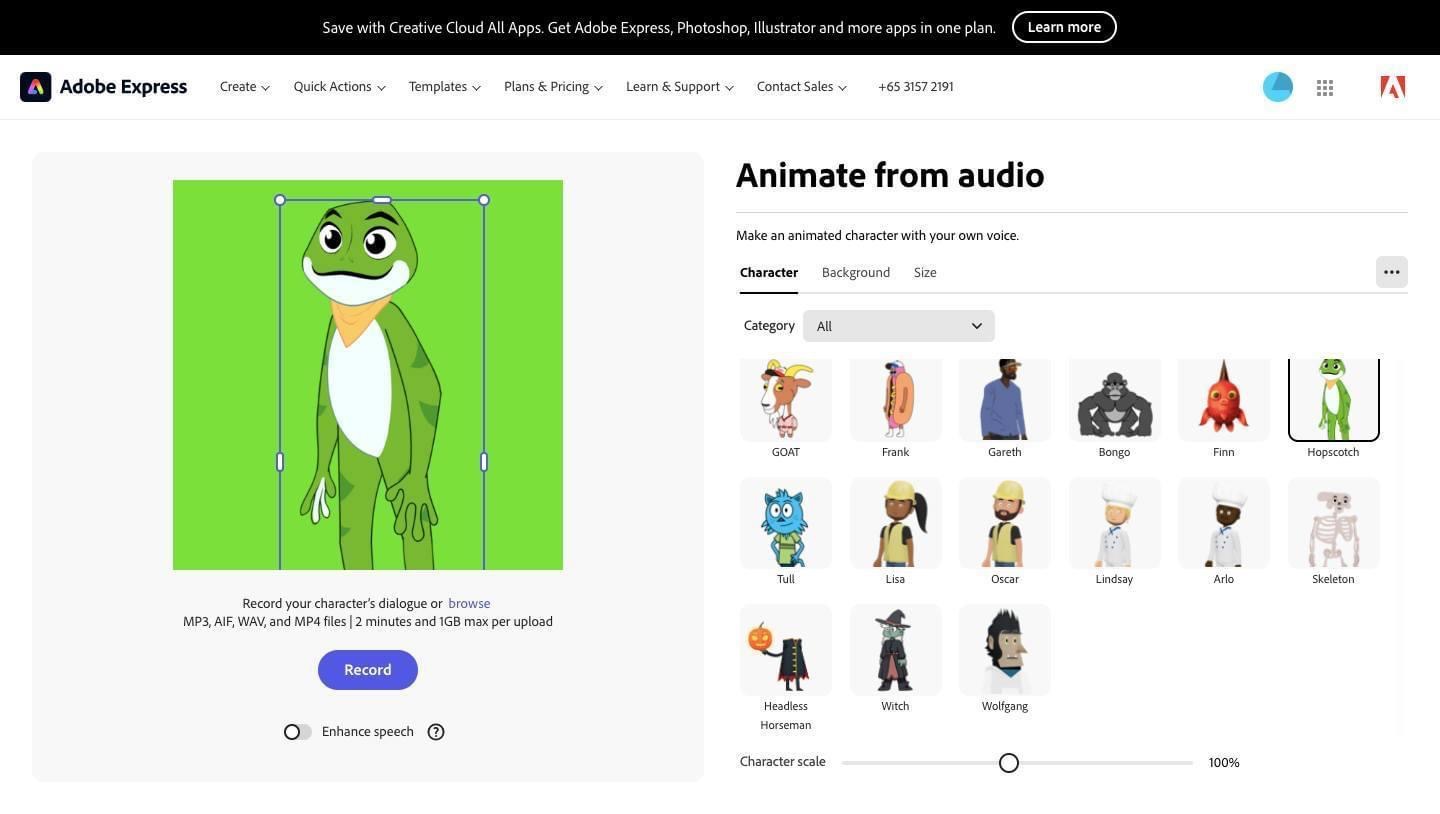This screenshot has height=814, width=1440.
Task: Click the right-middle selection handle on preview
Action: click(x=484, y=462)
